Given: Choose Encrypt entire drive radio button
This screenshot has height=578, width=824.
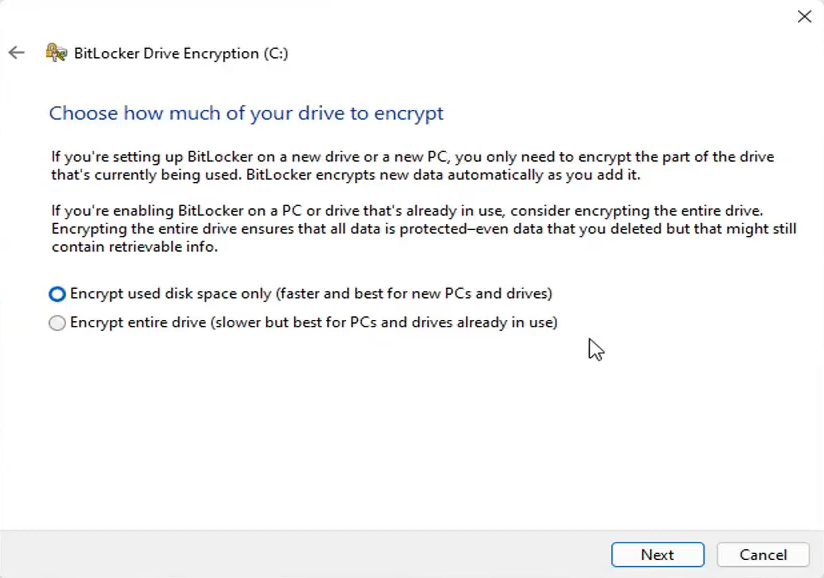Looking at the screenshot, I should (x=58, y=323).
